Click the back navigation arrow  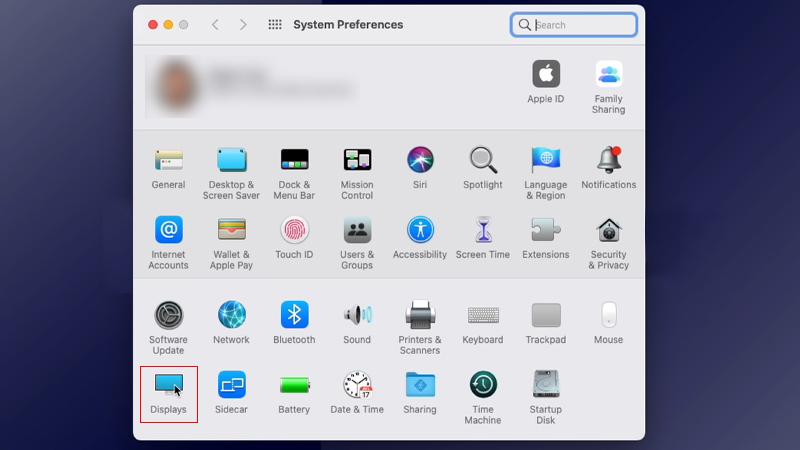[x=215, y=24]
